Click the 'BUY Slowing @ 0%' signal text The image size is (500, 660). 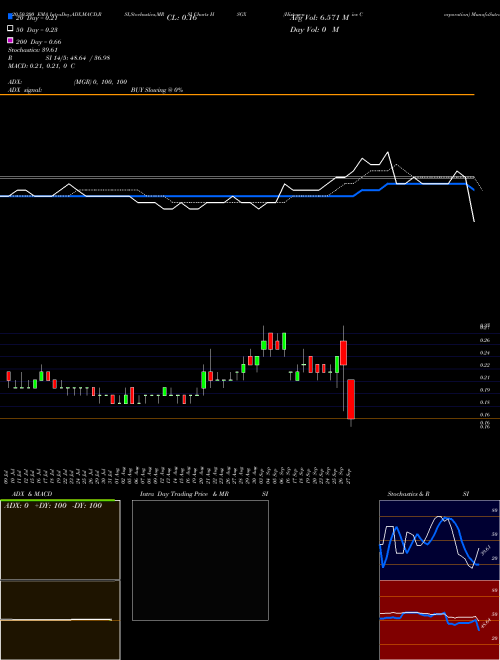tap(157, 90)
